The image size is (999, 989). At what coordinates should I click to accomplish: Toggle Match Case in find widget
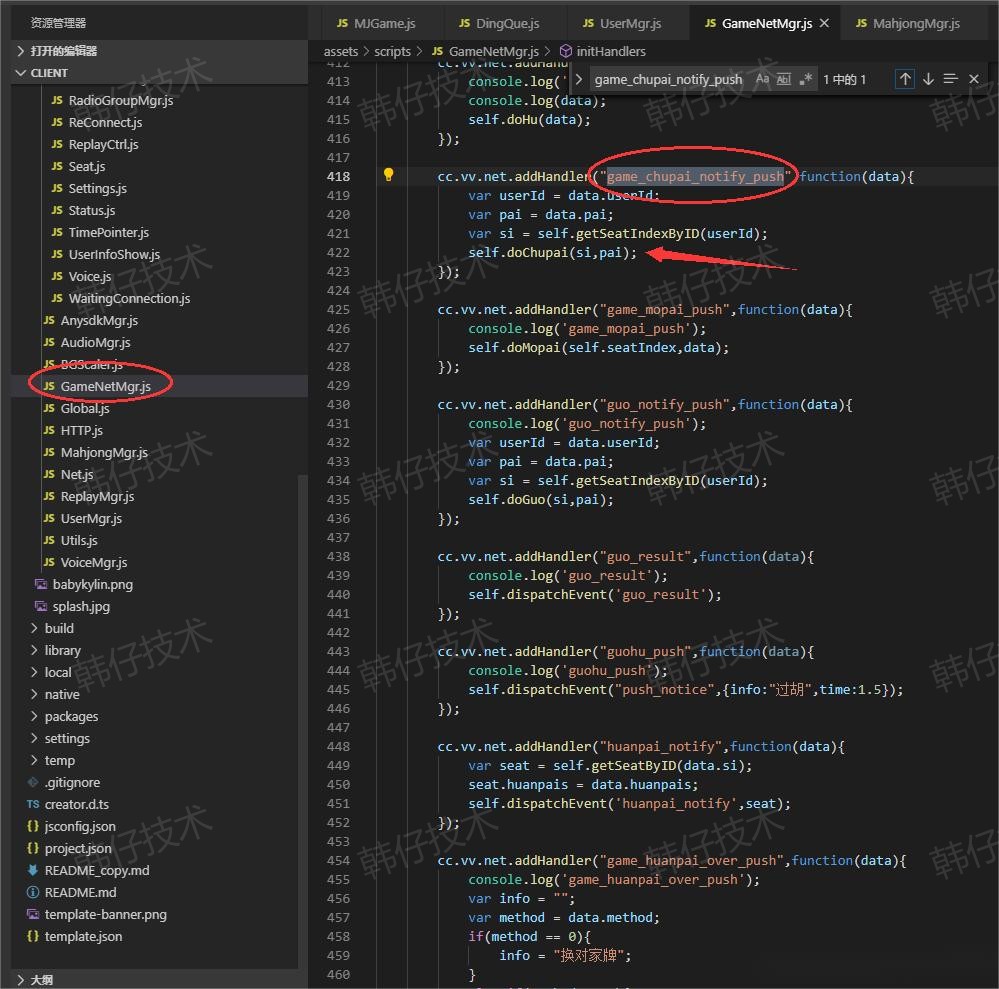763,79
